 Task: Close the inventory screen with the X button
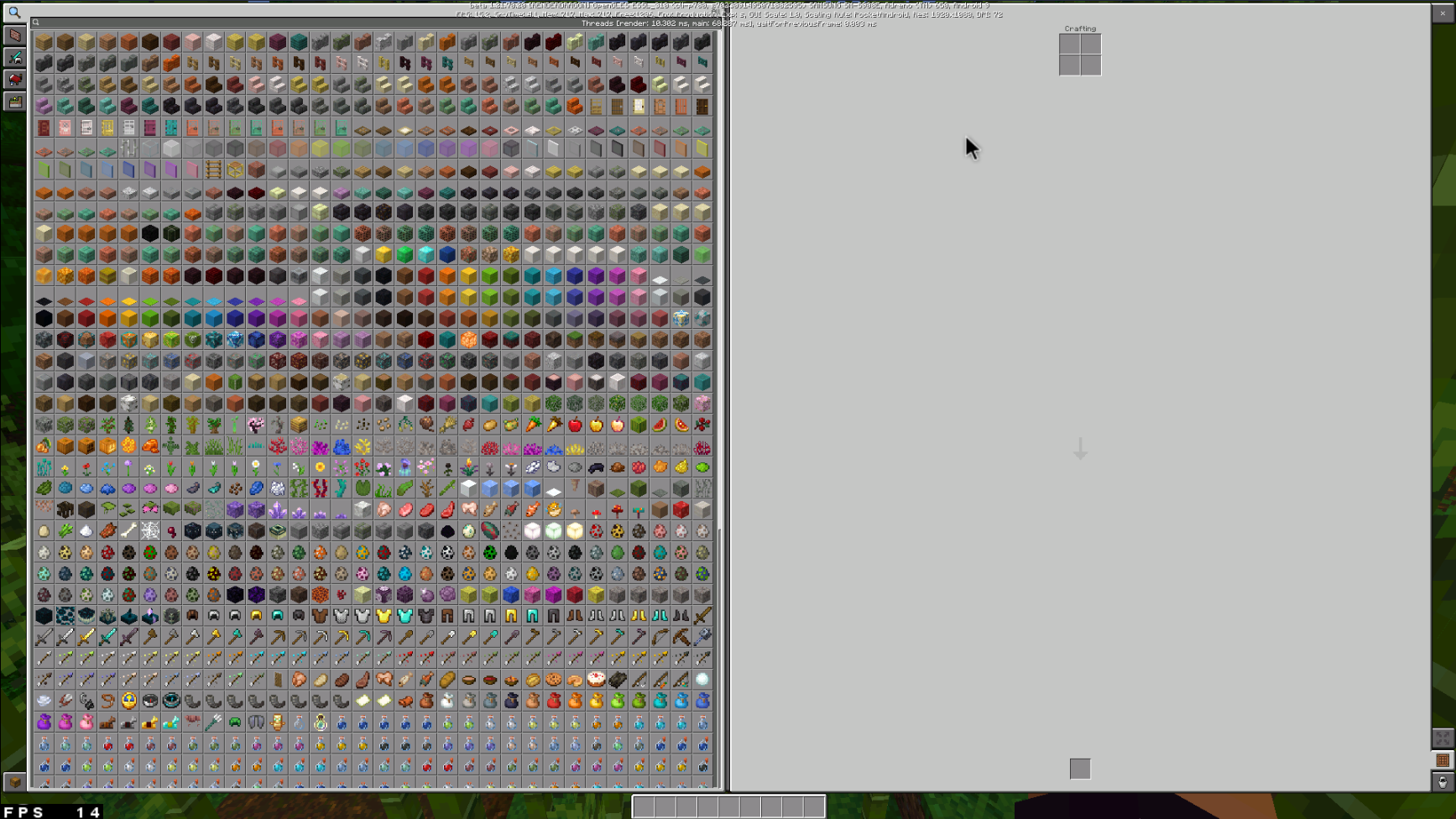point(1443,13)
